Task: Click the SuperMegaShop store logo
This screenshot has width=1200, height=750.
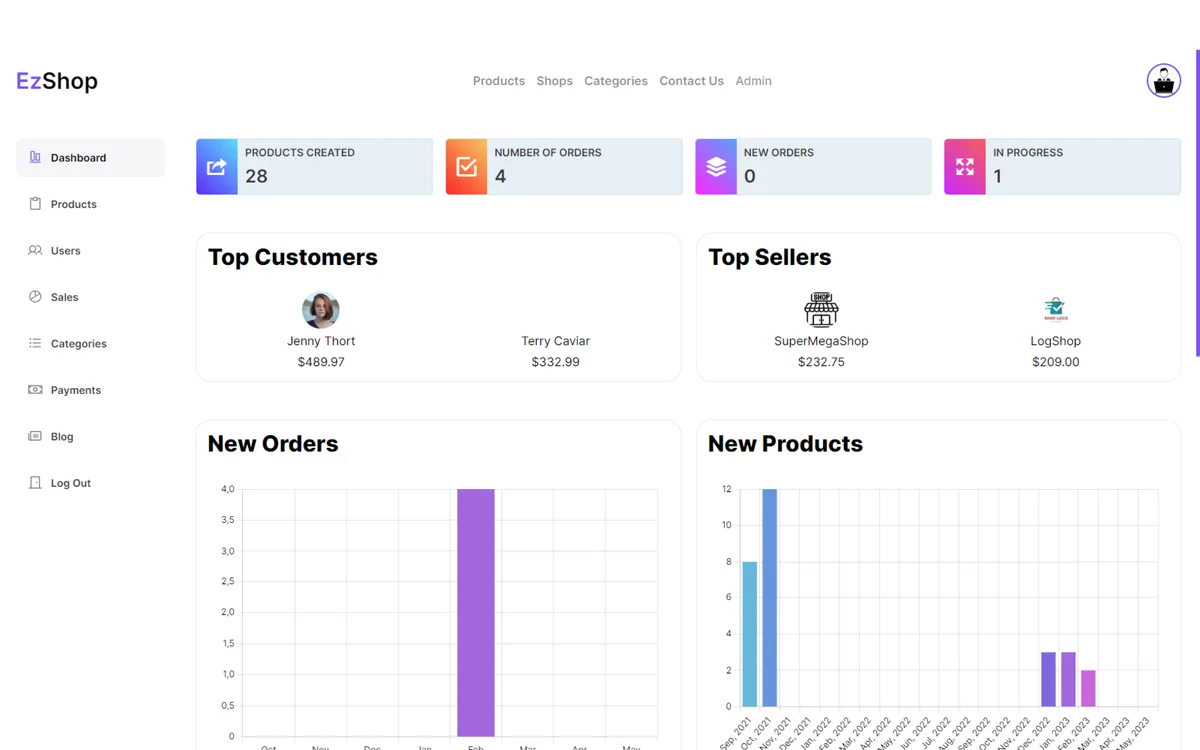Action: 821,310
